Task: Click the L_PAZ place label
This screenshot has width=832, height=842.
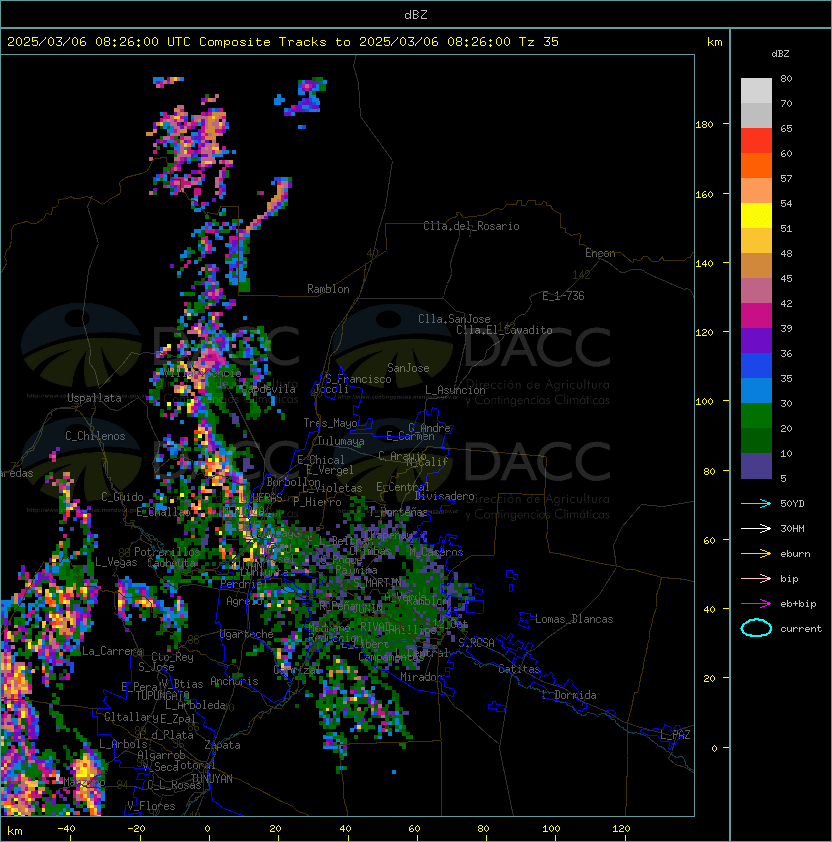Action: [675, 735]
